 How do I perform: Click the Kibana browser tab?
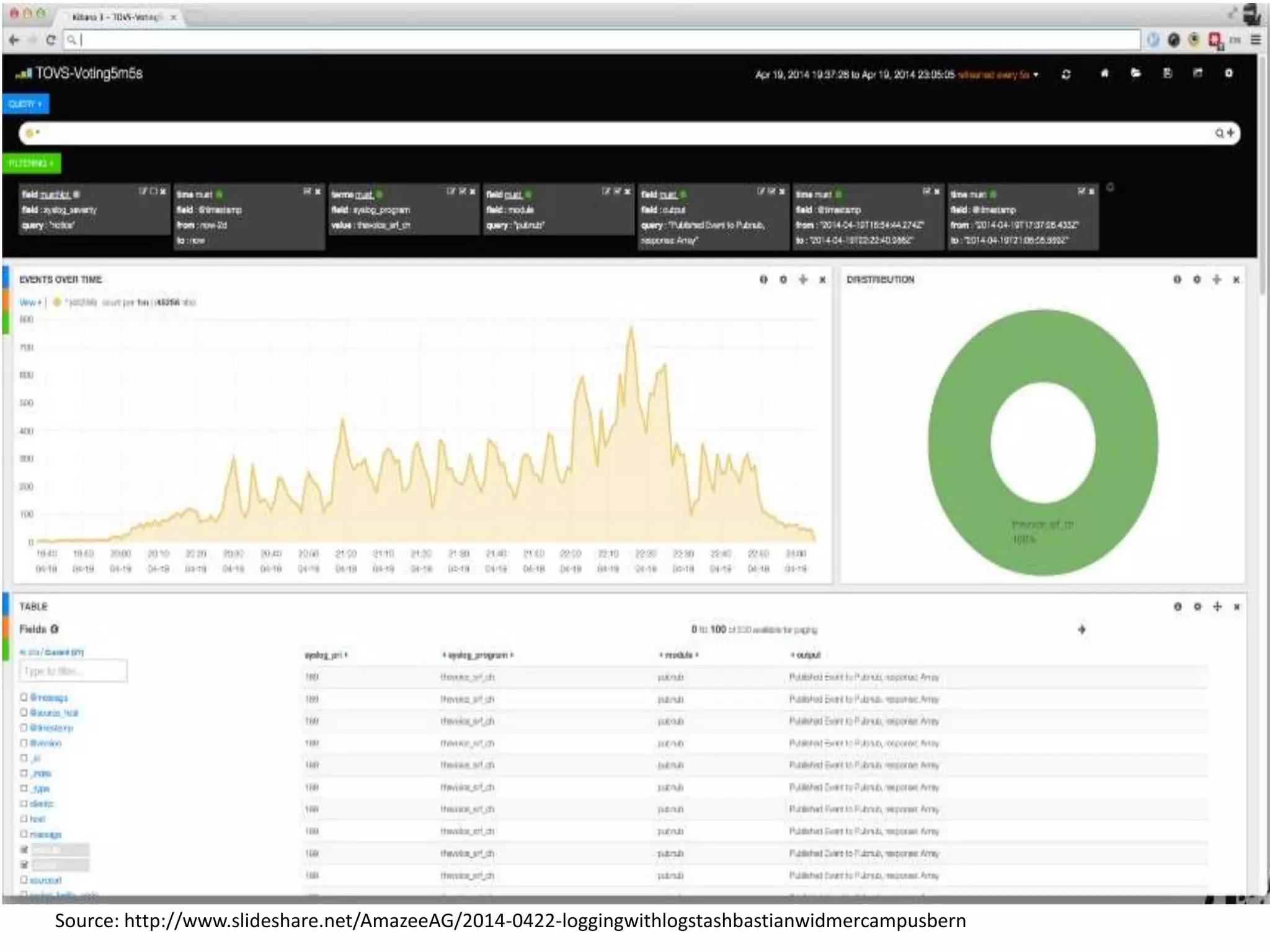[117, 17]
